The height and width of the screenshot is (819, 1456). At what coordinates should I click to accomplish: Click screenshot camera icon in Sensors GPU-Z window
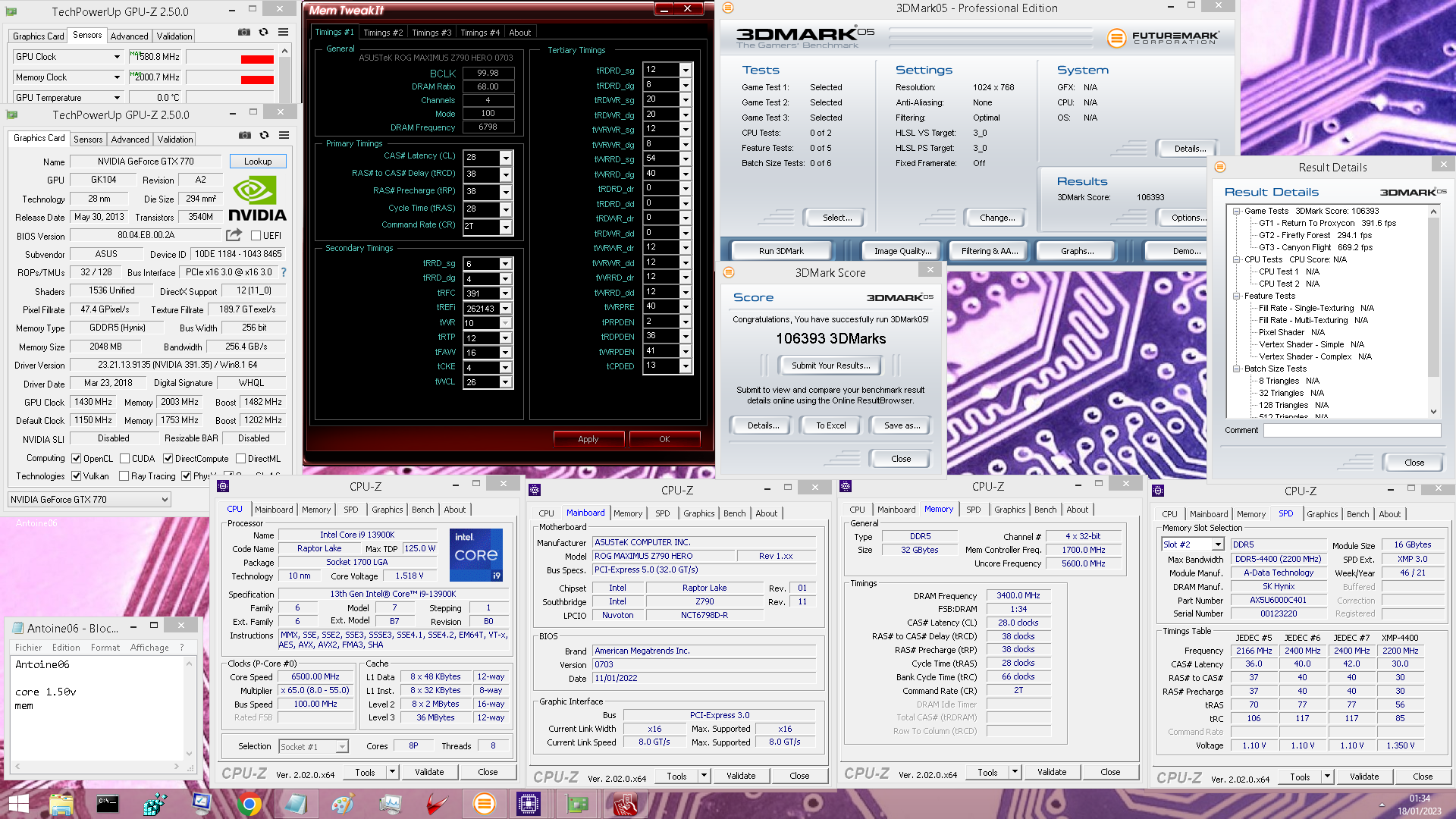243,32
